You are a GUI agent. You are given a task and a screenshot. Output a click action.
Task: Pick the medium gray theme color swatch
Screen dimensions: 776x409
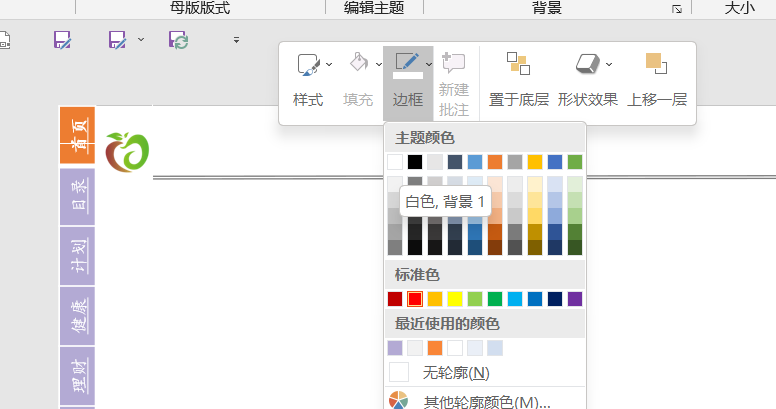pyautogui.click(x=515, y=162)
